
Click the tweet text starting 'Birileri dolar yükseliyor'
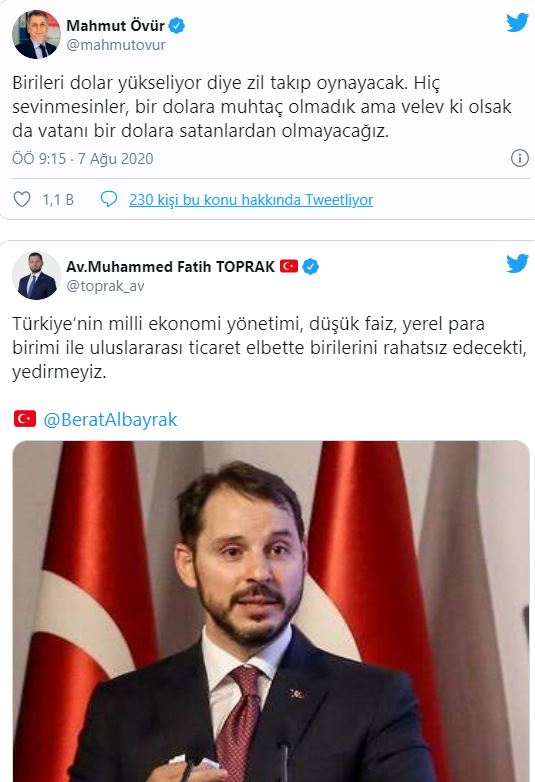(x=262, y=107)
